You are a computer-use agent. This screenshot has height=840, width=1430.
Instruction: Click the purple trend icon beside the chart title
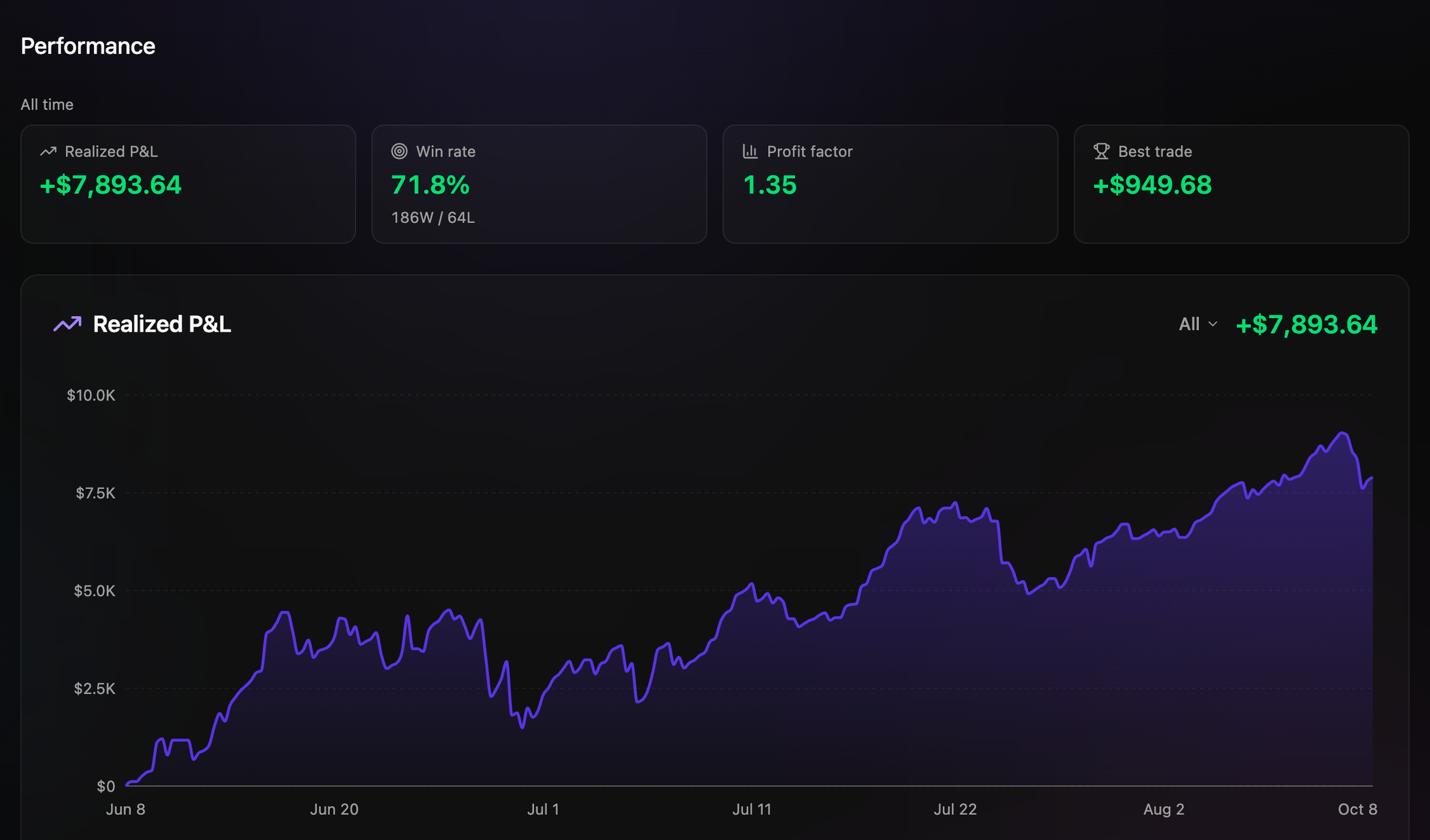point(68,324)
